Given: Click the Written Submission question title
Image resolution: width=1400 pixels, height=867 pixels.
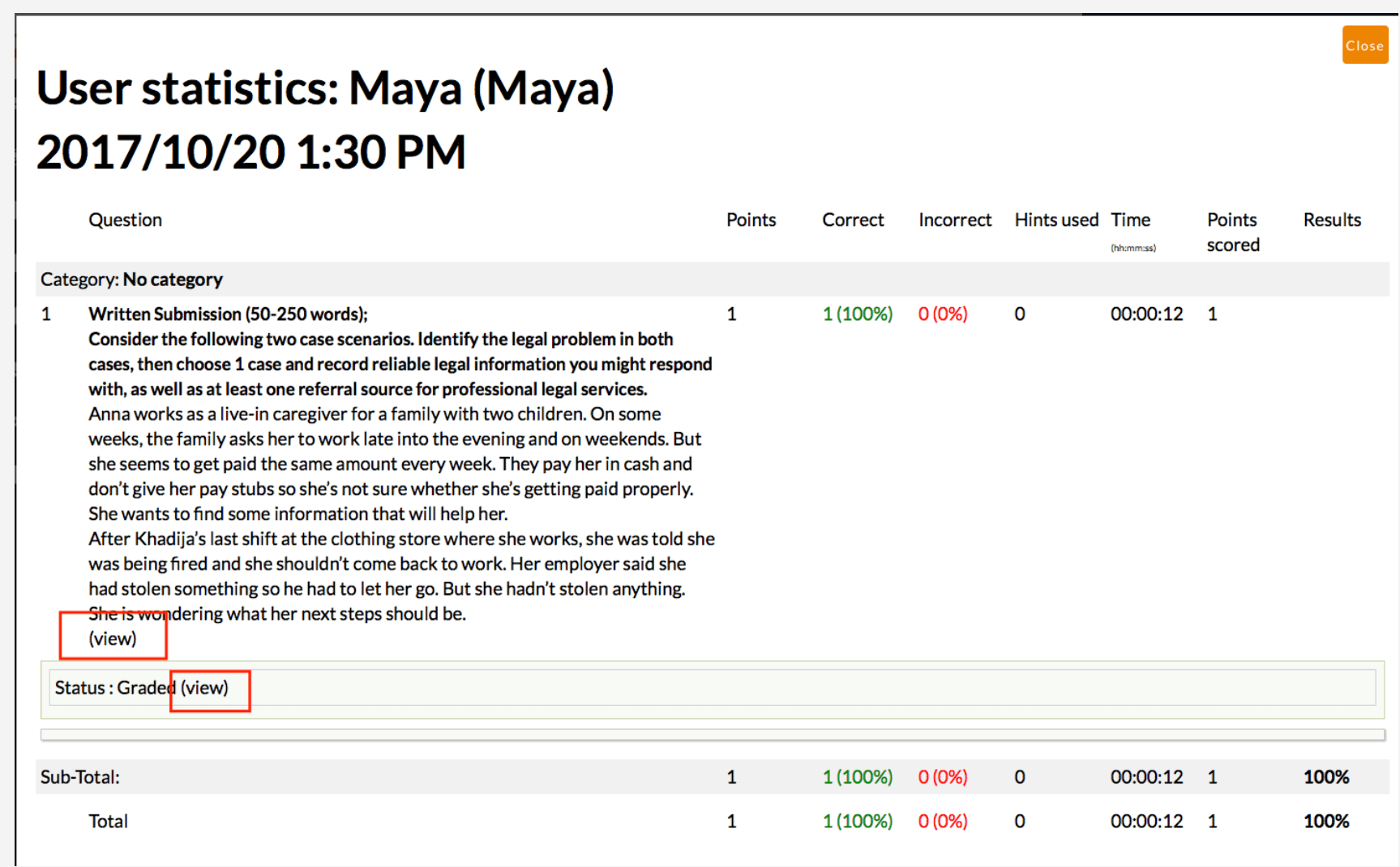Looking at the screenshot, I should pyautogui.click(x=228, y=314).
